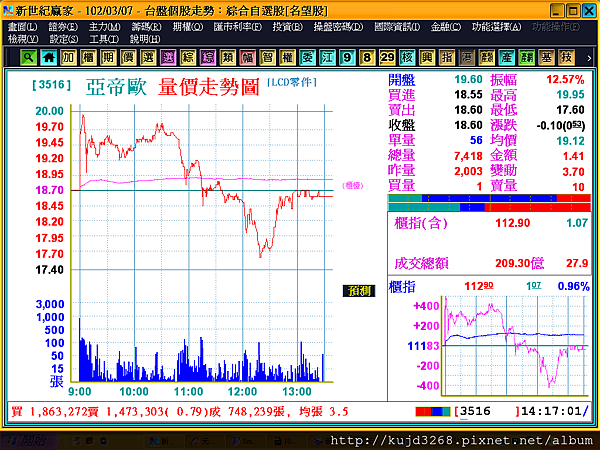Viewport: 600px width, 450px height.
Task: Click the magenta 綜 toolbar icon
Action: pyautogui.click(x=208, y=58)
